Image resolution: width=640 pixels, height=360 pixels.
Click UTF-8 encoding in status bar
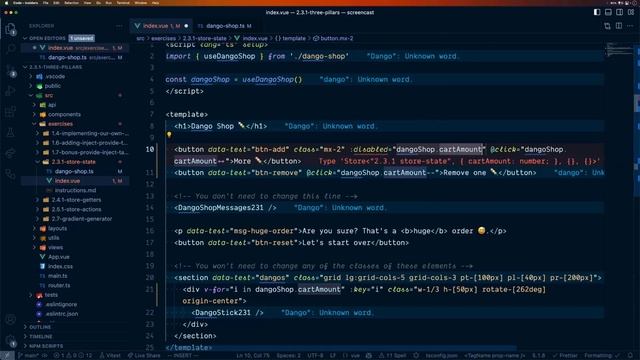315,356
